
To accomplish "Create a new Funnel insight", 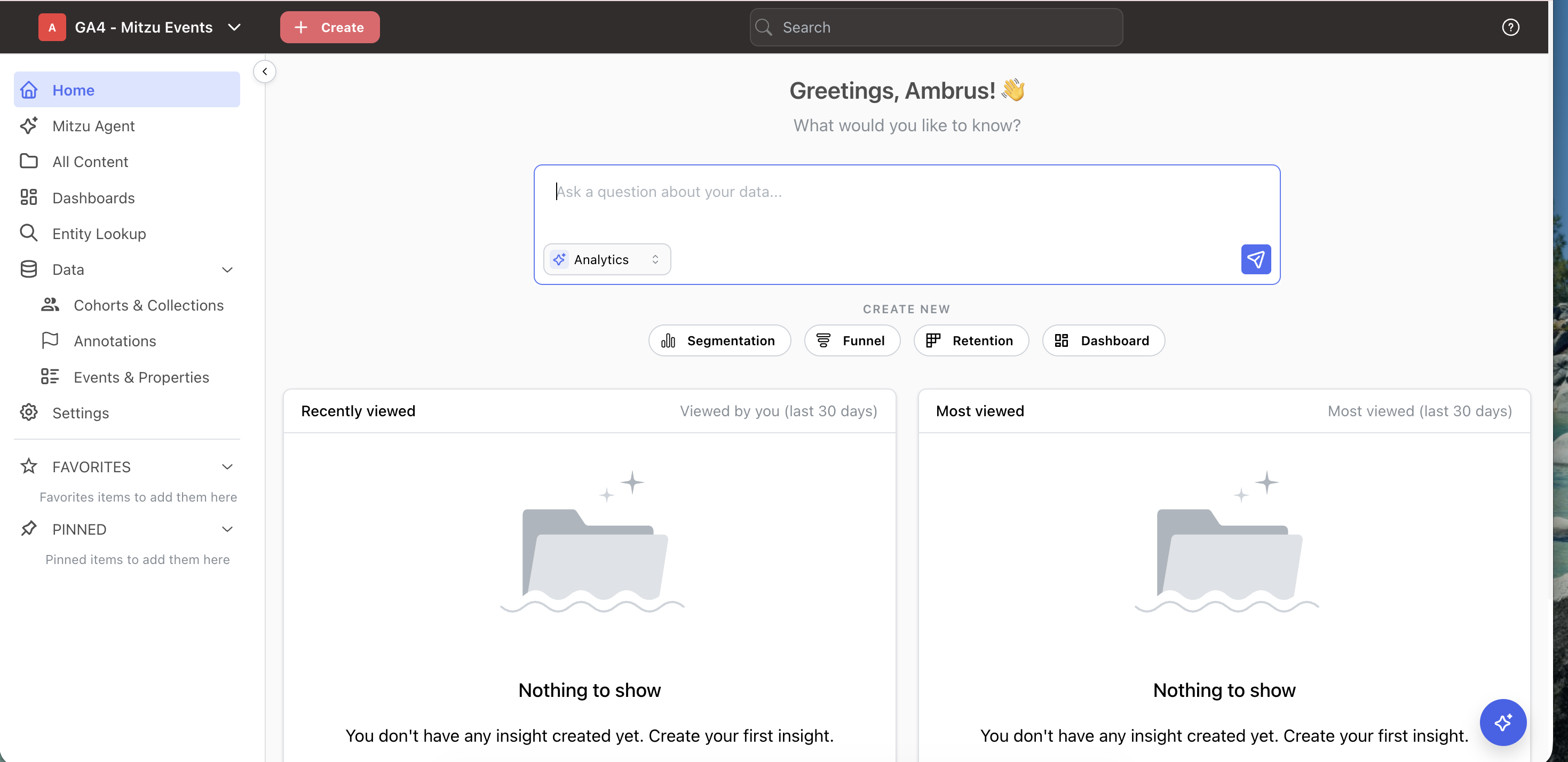I will point(852,341).
